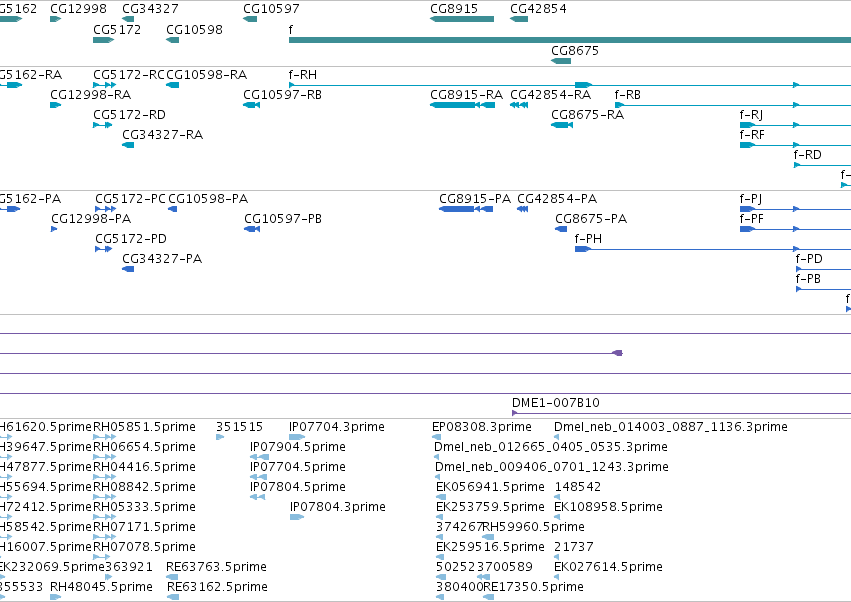Click the protein label "f-PF"

(x=752, y=219)
